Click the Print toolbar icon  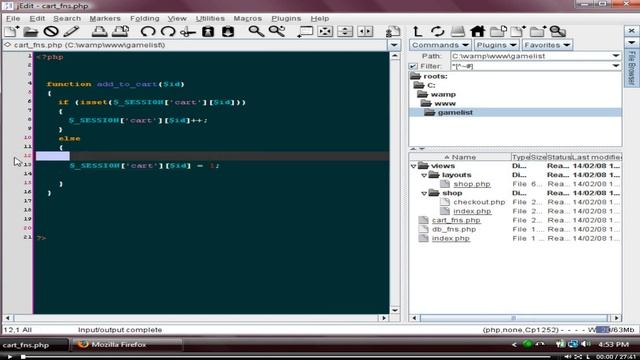[x=99, y=31]
